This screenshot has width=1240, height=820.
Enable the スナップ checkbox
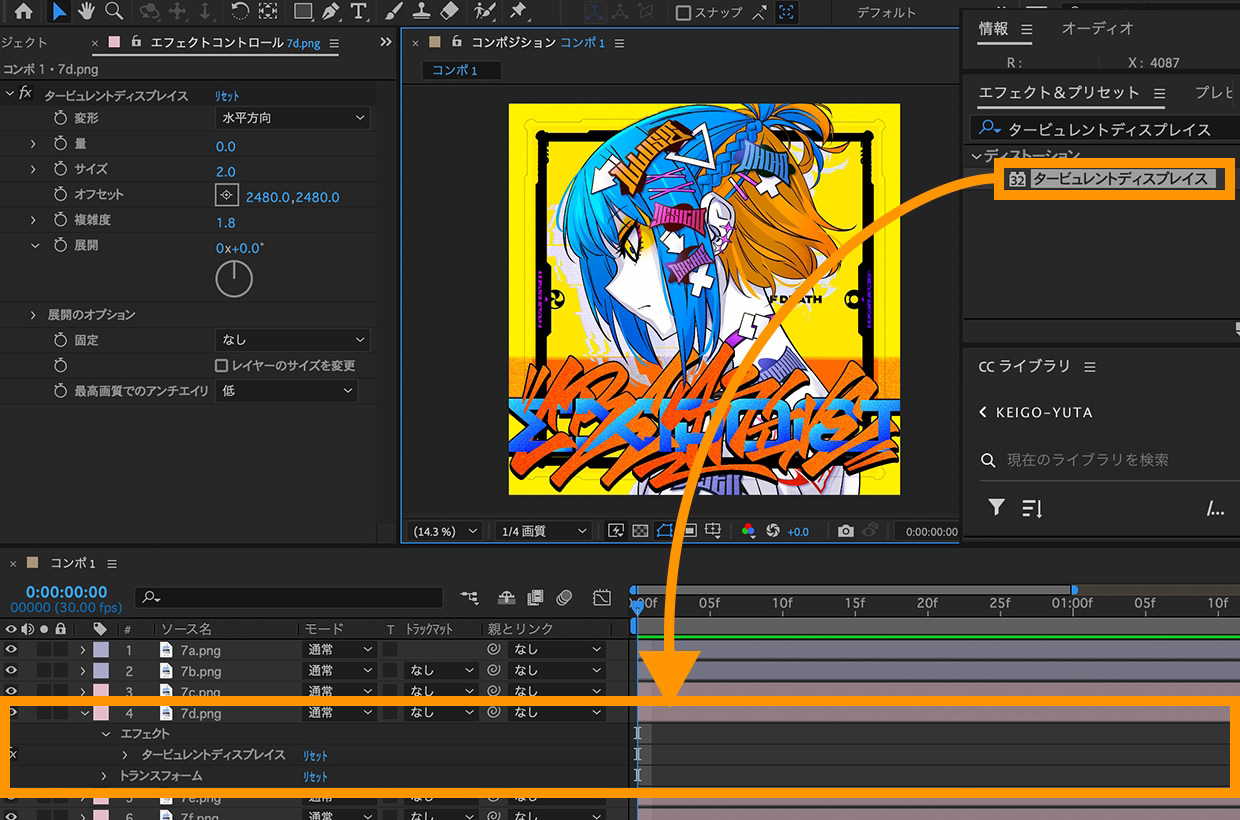point(684,13)
